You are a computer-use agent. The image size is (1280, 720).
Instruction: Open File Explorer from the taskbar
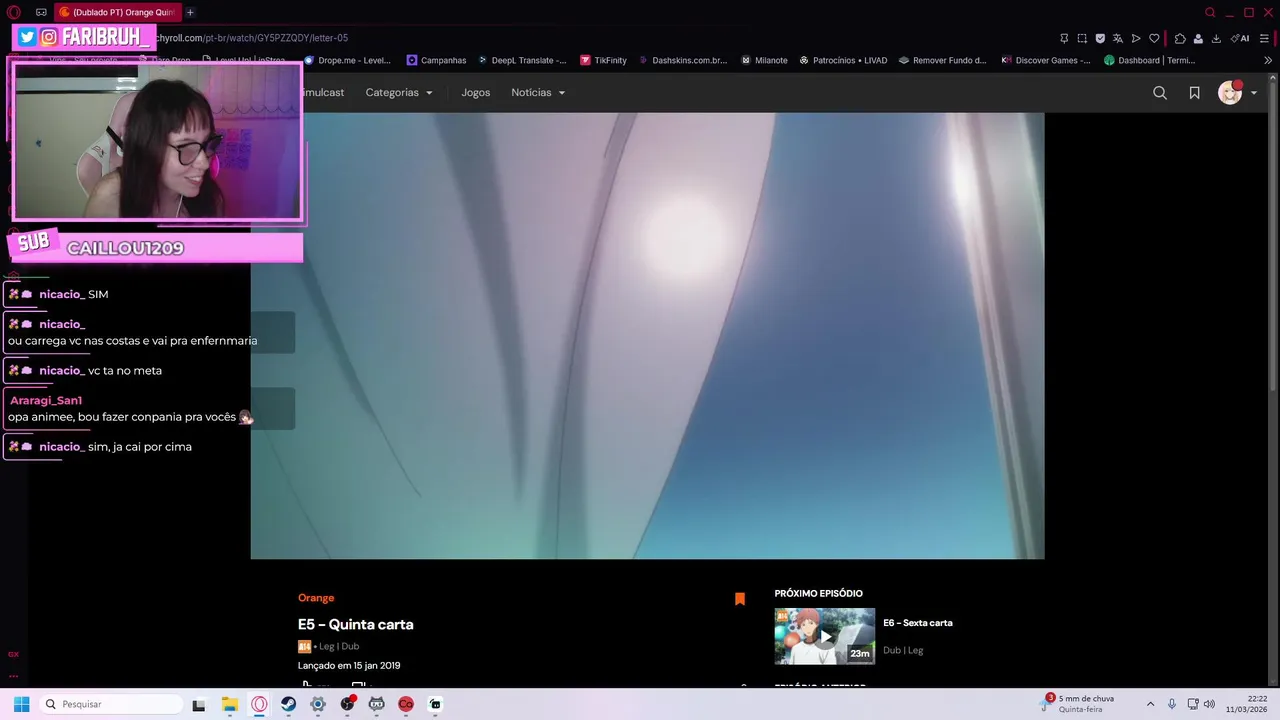coord(229,704)
